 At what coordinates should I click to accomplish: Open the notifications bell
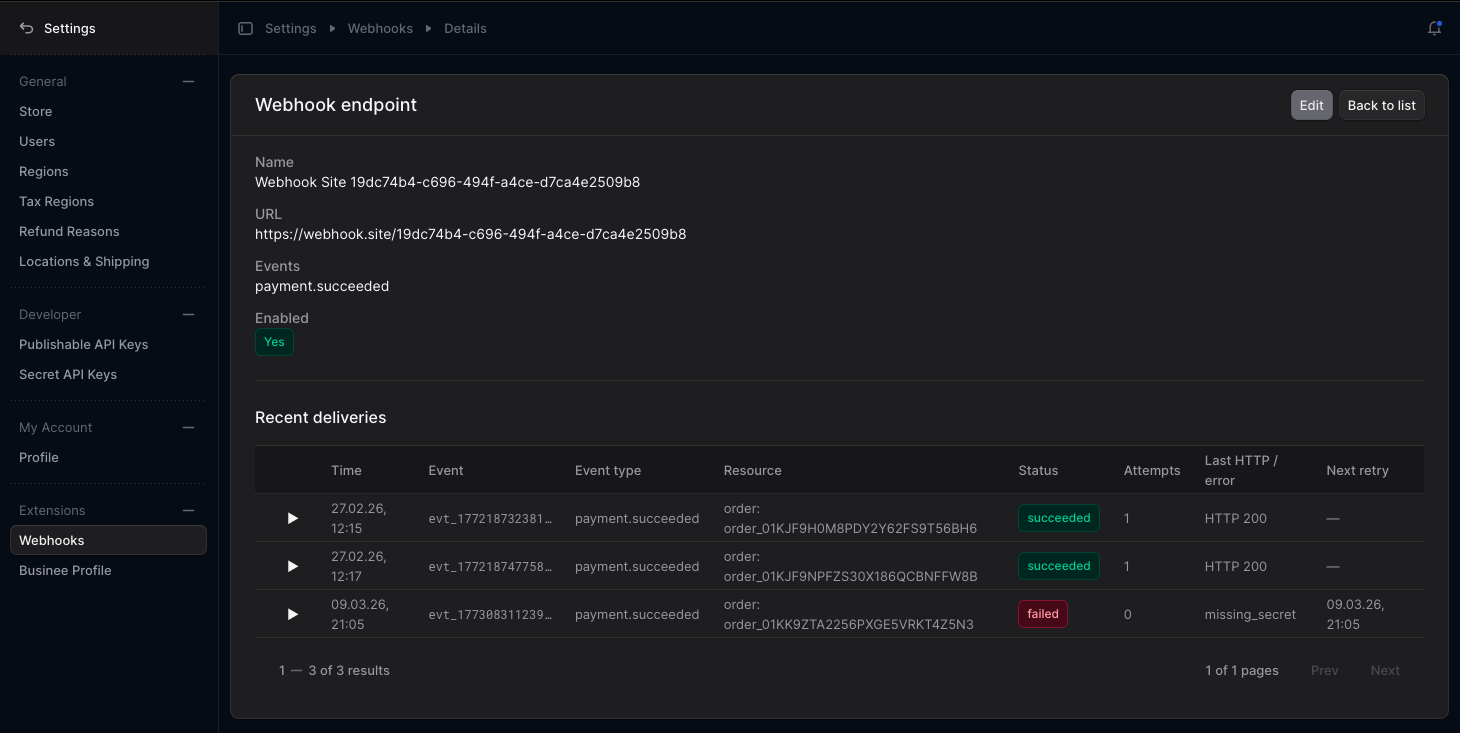(1434, 28)
